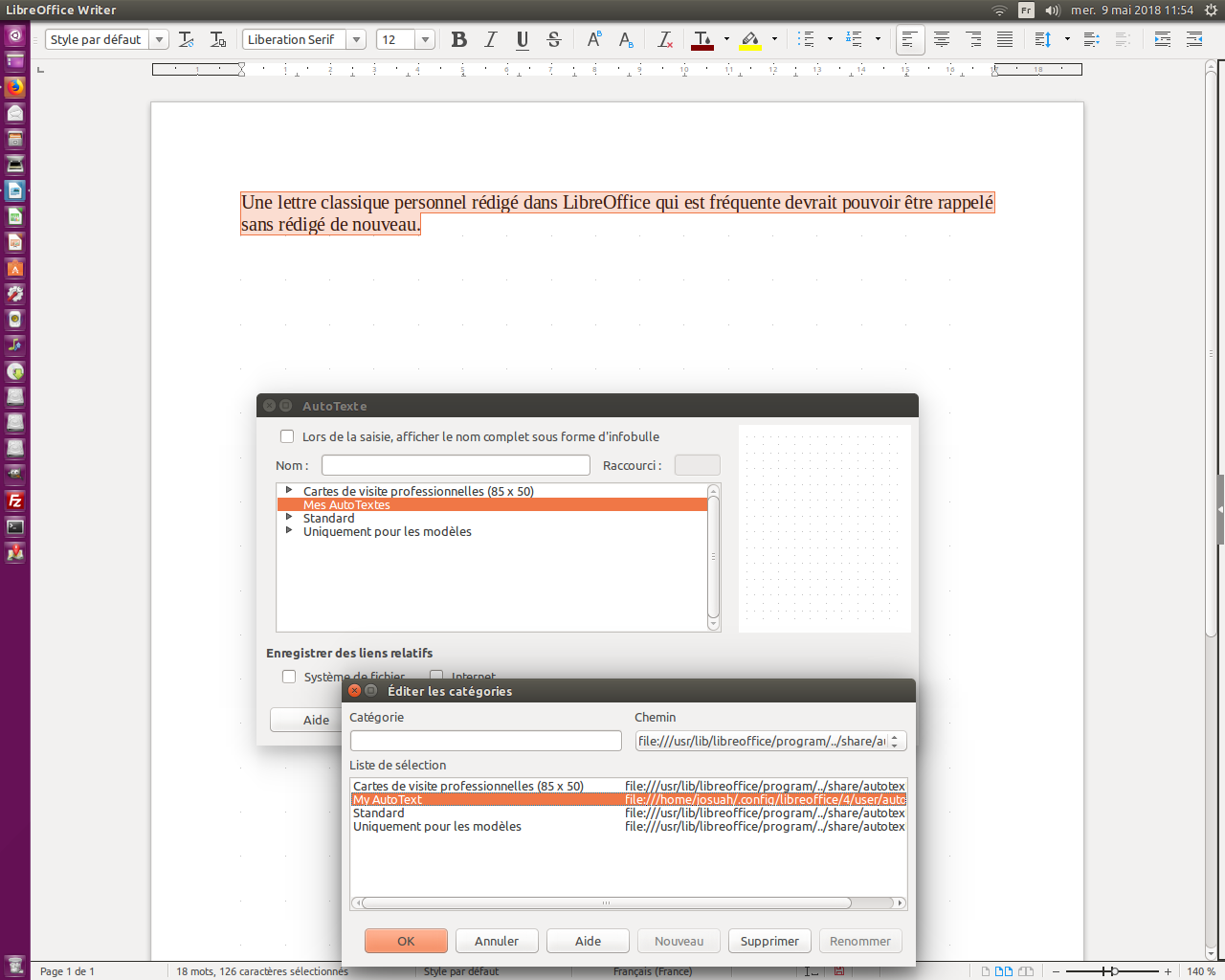Justify the paragraph text
The width and height of the screenshot is (1225, 980).
pyautogui.click(x=1005, y=39)
